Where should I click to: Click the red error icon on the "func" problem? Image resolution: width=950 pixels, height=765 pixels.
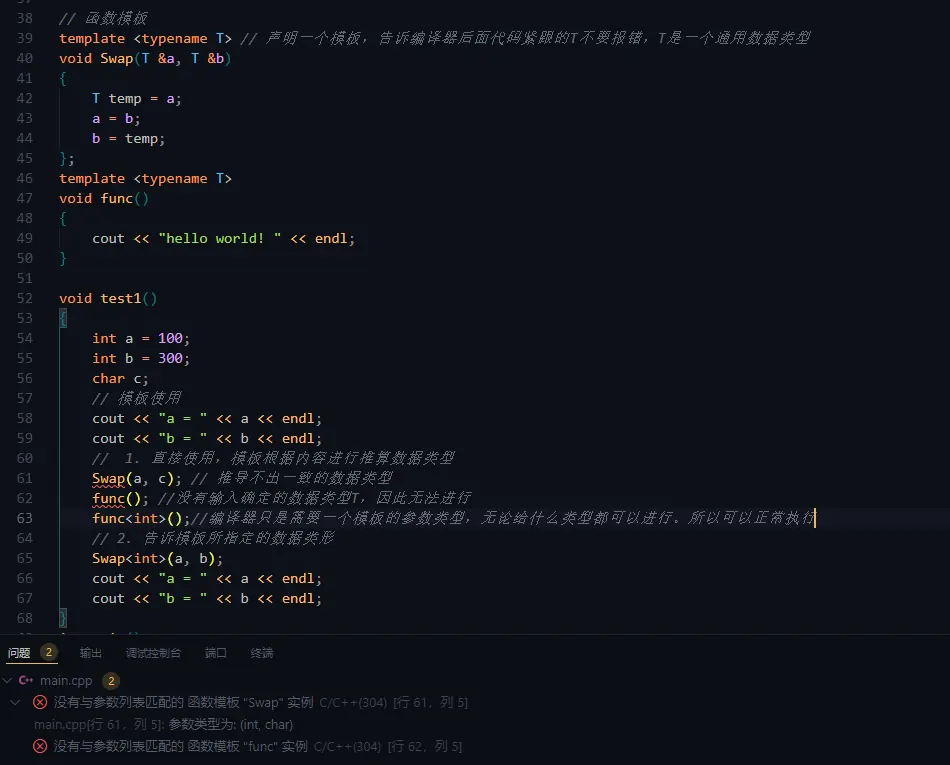tap(40, 746)
